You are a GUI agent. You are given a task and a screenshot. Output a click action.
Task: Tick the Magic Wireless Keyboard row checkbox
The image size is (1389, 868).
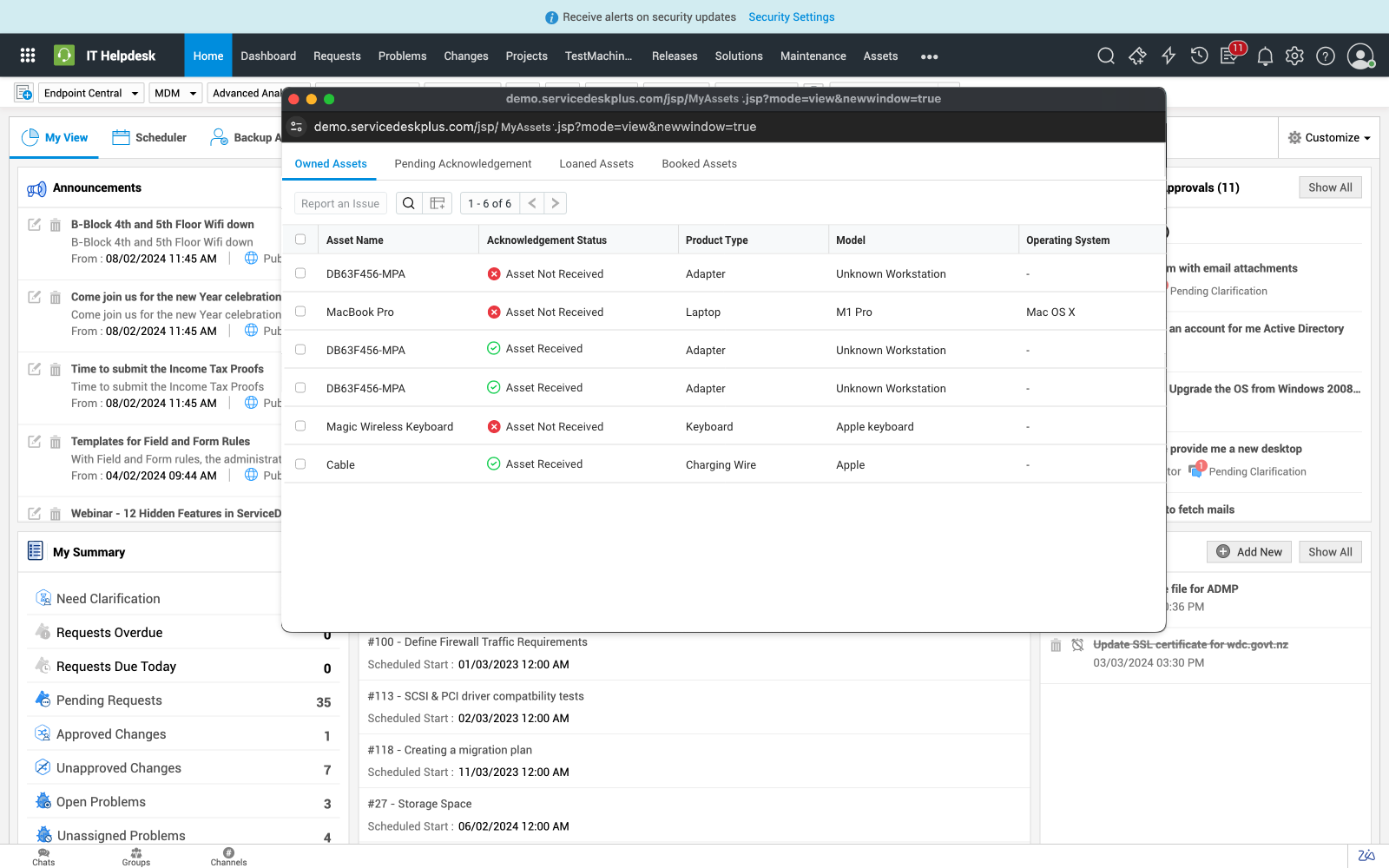(x=300, y=426)
